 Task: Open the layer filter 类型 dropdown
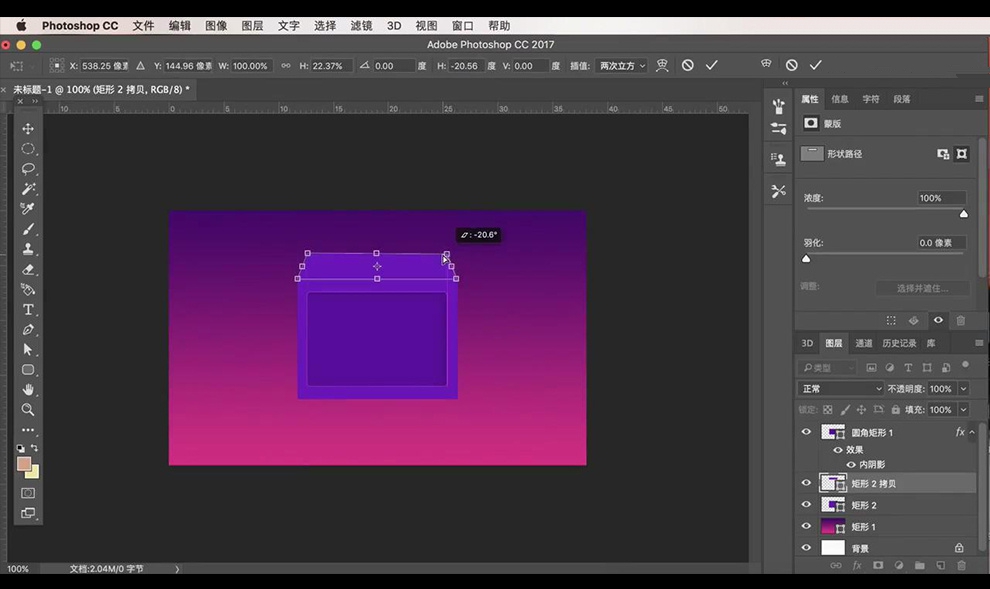[x=828, y=367]
